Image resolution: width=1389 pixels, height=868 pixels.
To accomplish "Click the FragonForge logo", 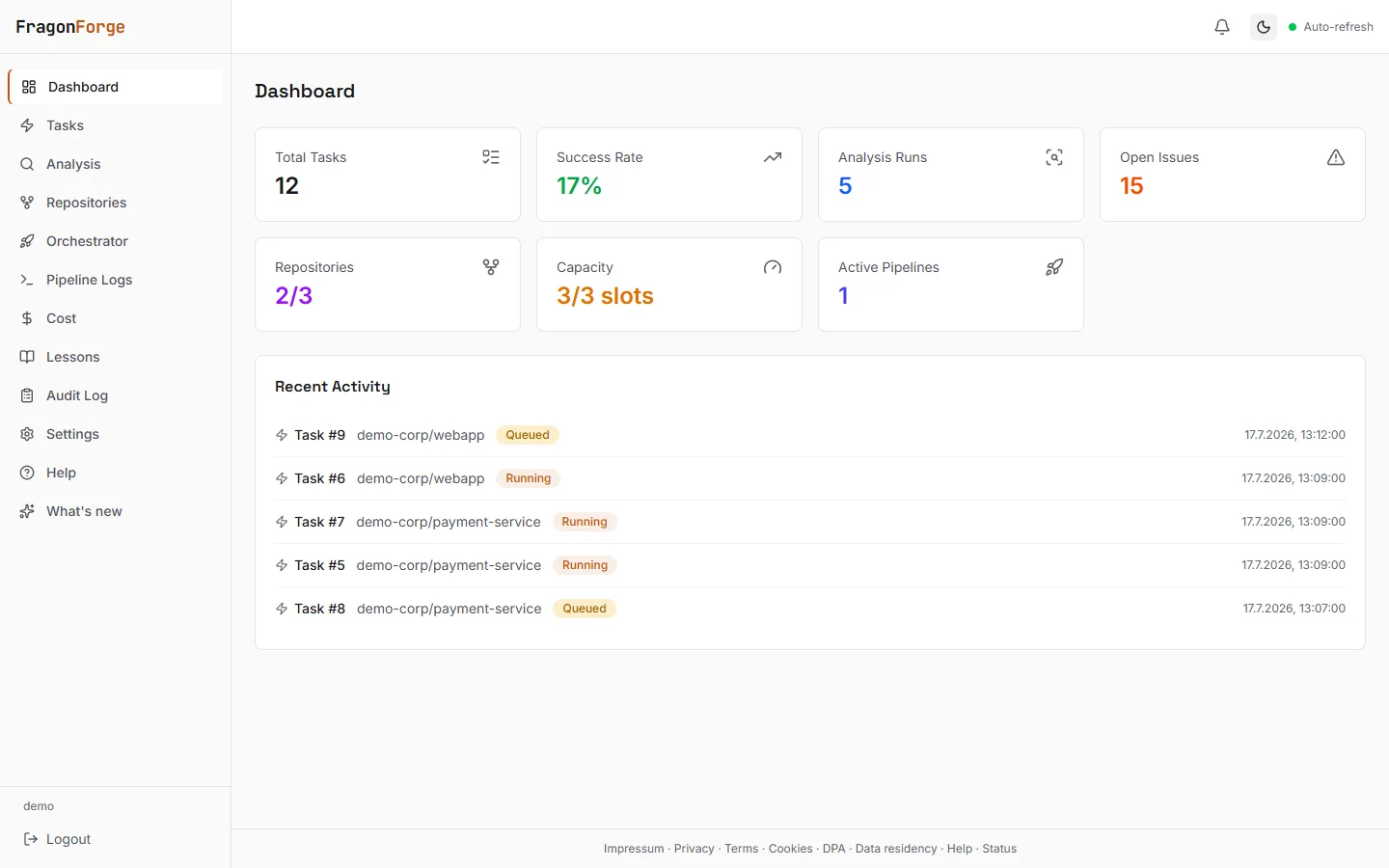I will click(x=70, y=27).
